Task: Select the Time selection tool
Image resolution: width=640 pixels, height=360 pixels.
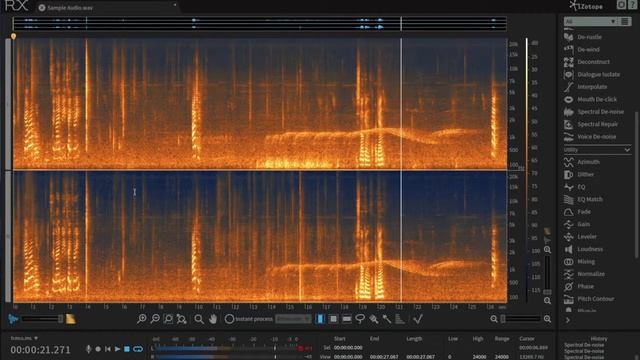Action: [320, 319]
